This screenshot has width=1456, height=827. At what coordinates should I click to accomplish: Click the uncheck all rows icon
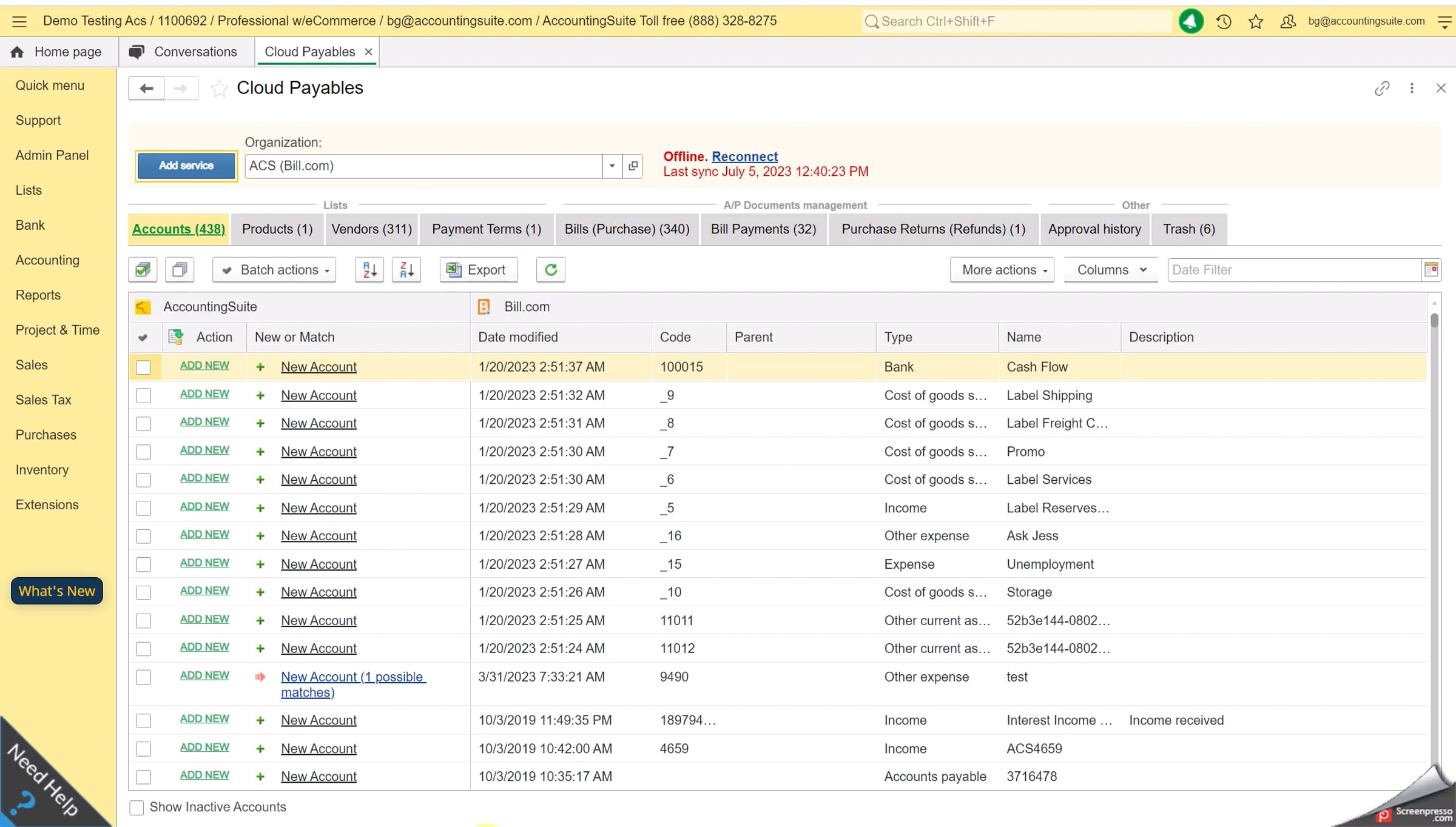[x=179, y=270]
